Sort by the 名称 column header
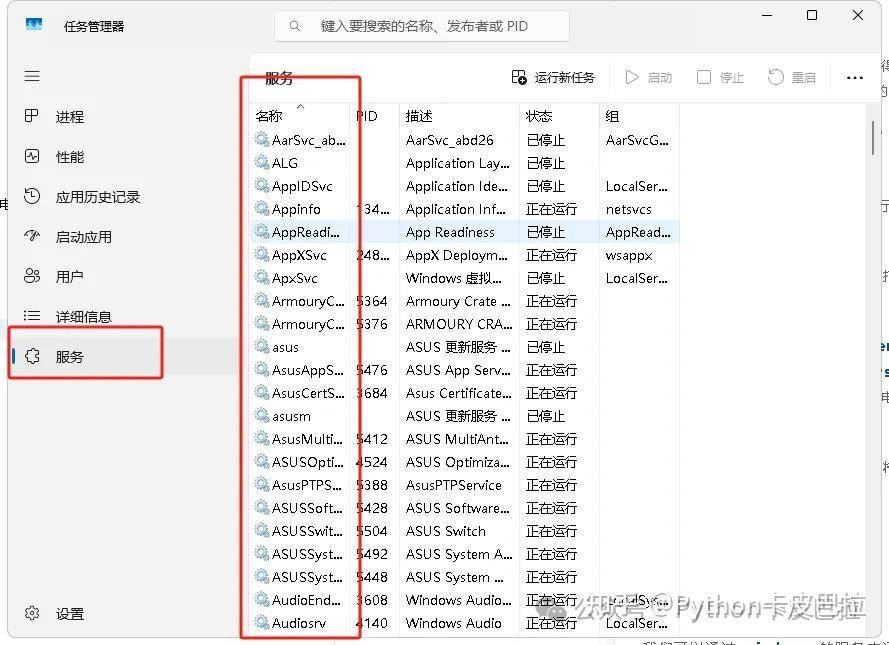 [x=269, y=116]
